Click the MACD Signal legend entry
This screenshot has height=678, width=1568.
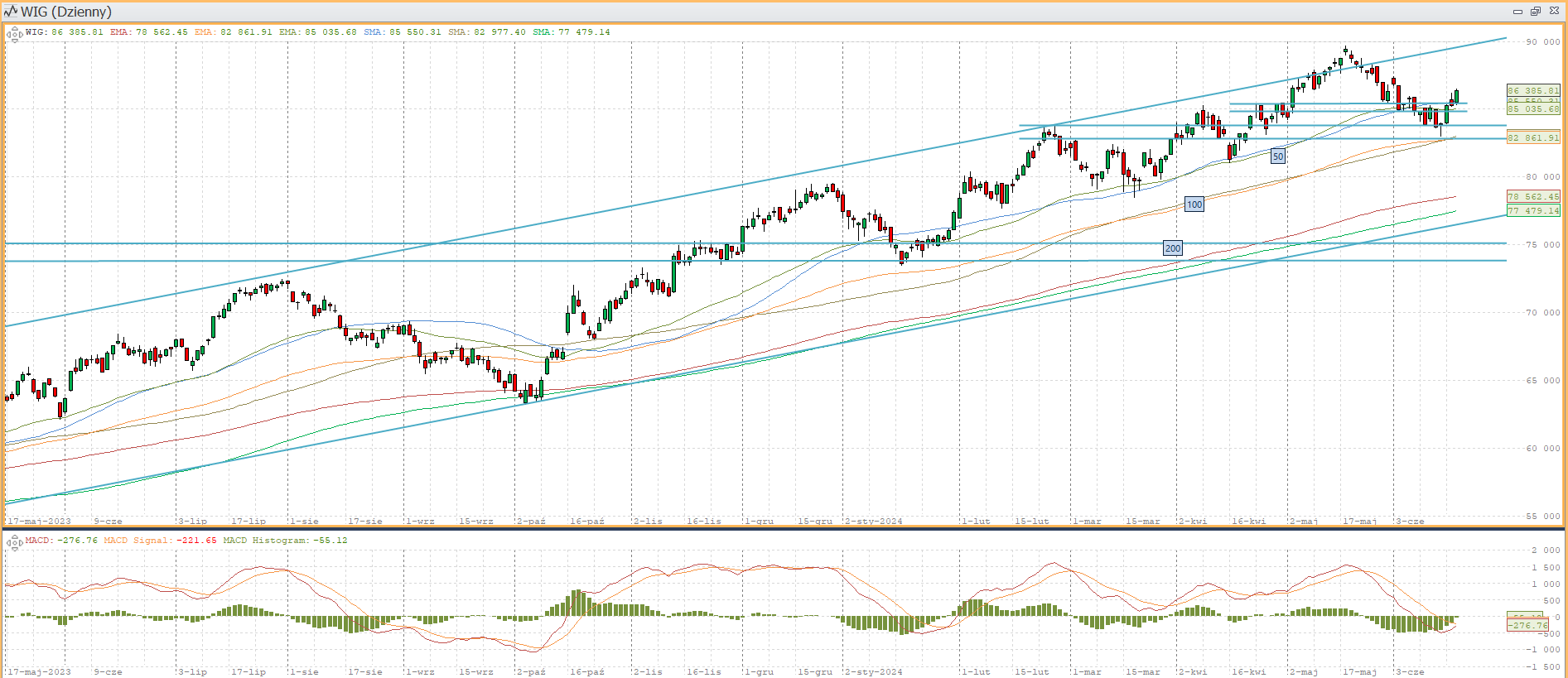pos(160,541)
